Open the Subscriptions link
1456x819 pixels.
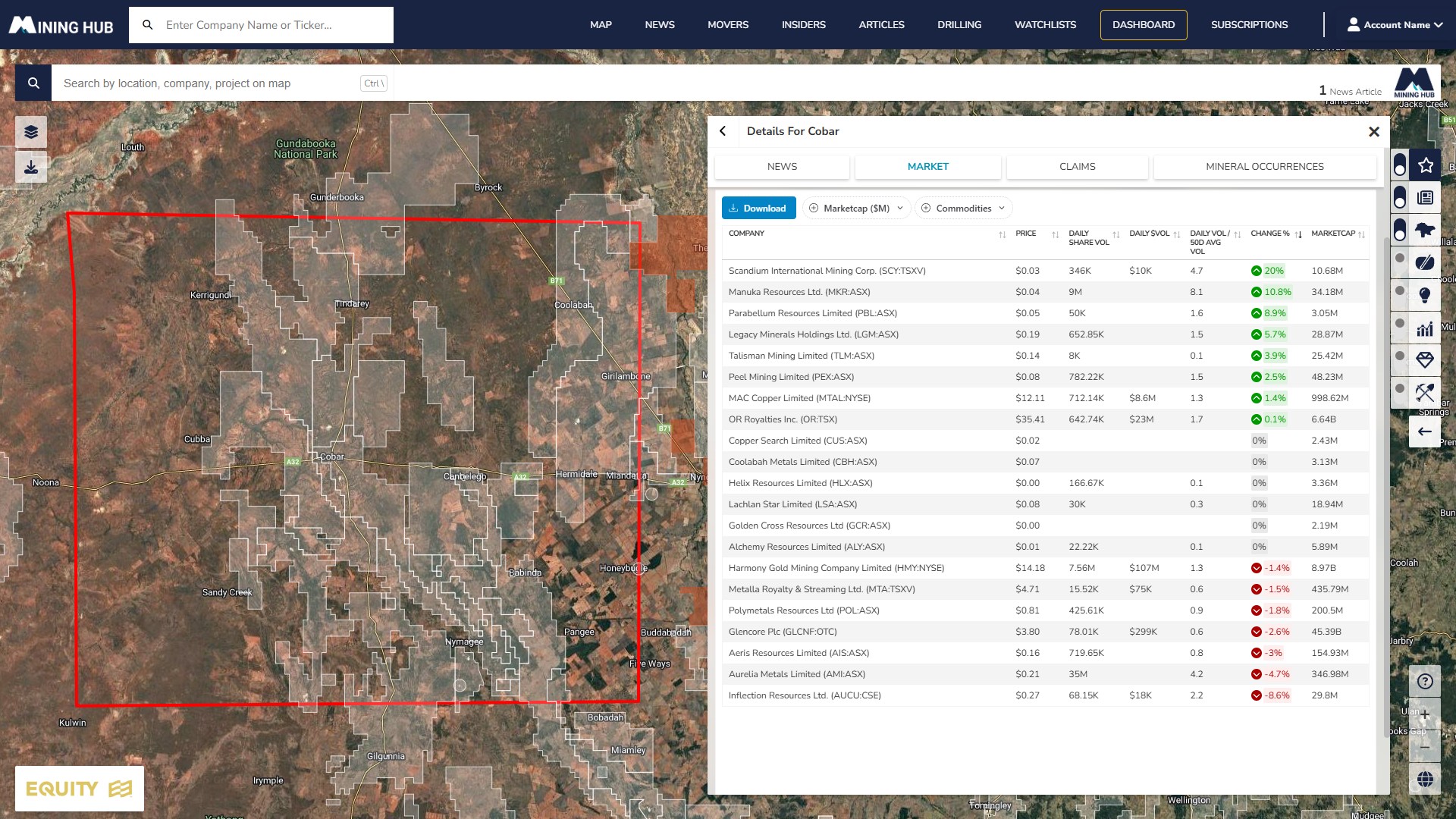click(x=1249, y=25)
